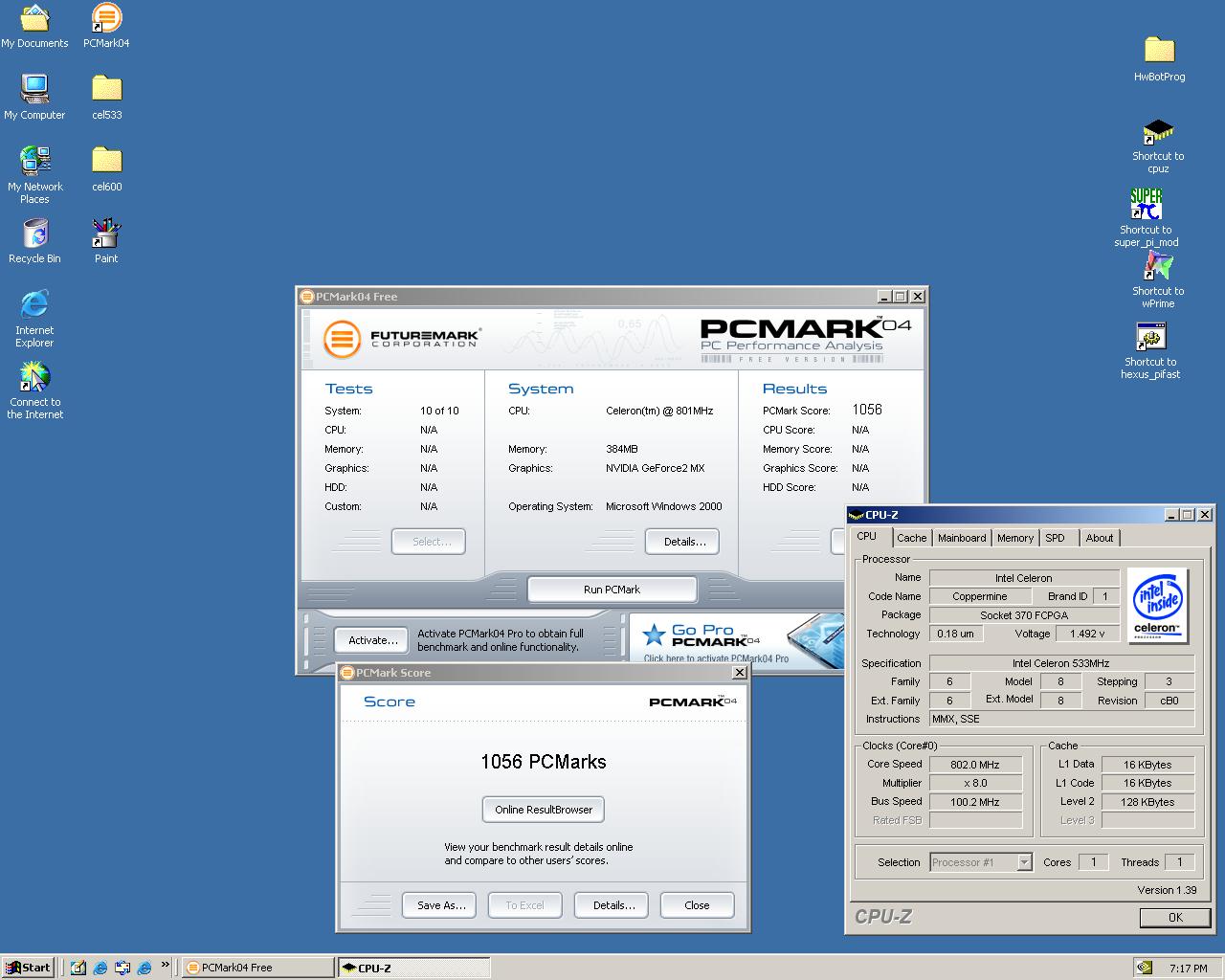This screenshot has height=980, width=1225.
Task: Click the Activate... button
Action: click(x=372, y=640)
